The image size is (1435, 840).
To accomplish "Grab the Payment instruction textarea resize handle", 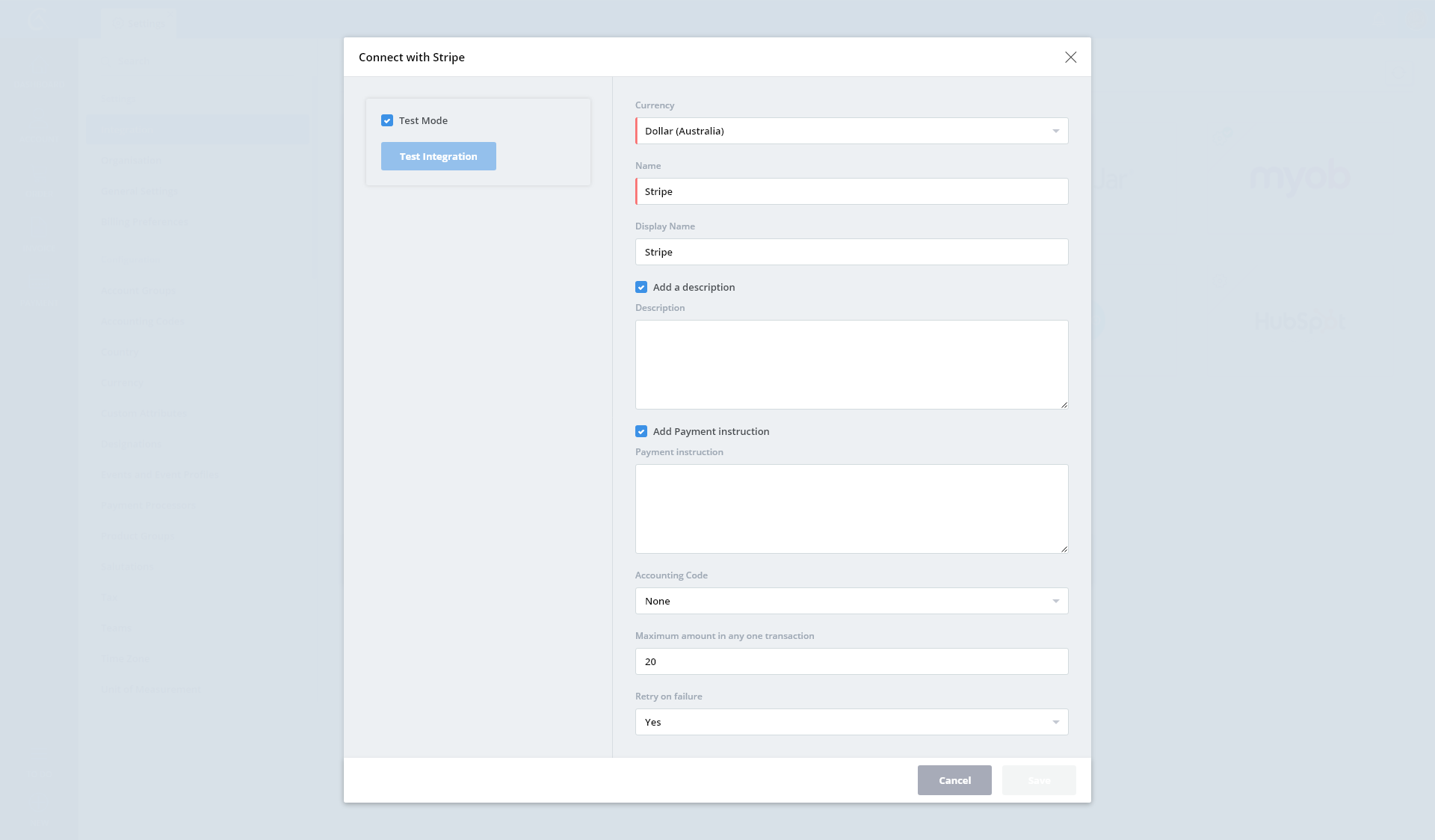I will (1064, 549).
